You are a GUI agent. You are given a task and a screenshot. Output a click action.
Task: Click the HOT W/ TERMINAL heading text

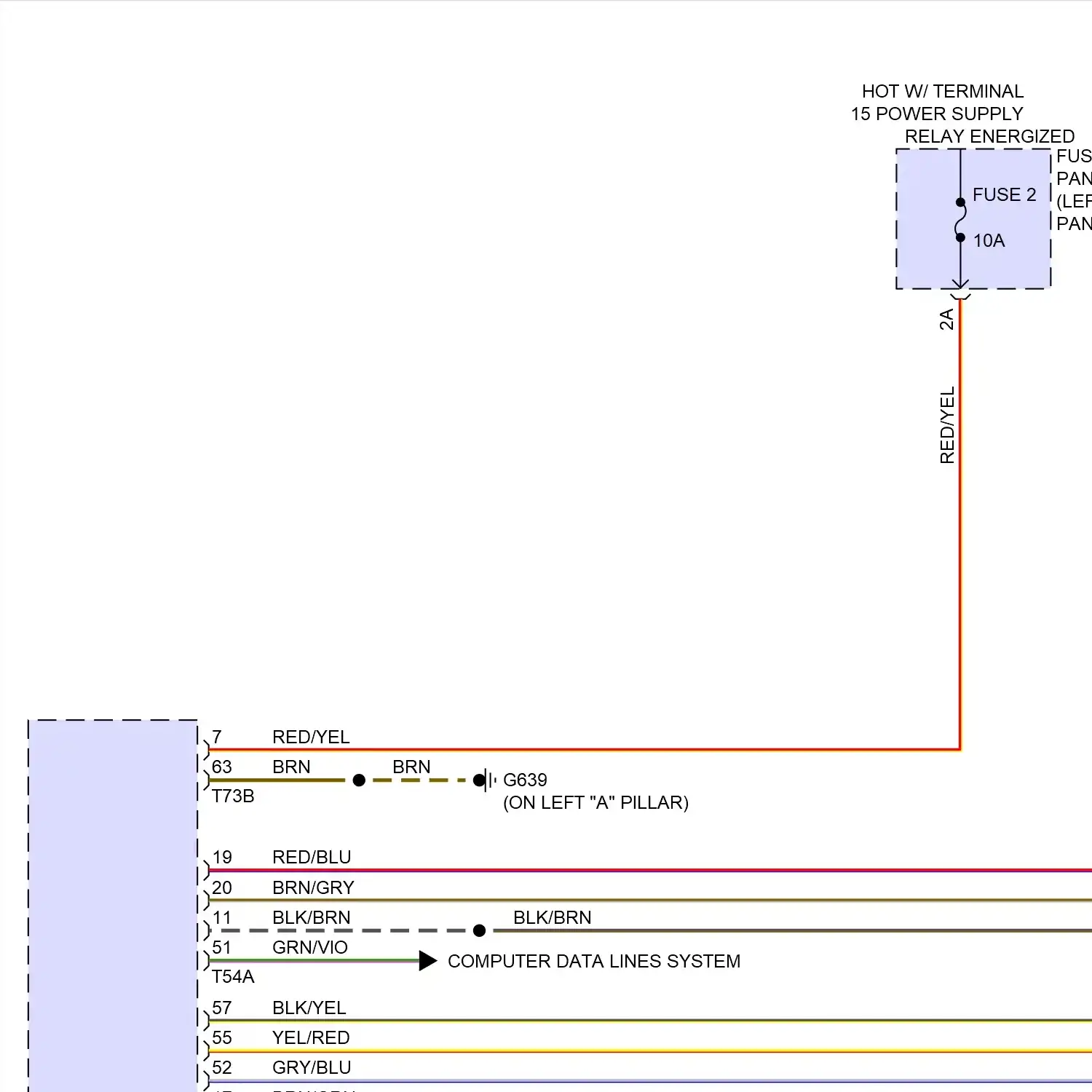(942, 92)
